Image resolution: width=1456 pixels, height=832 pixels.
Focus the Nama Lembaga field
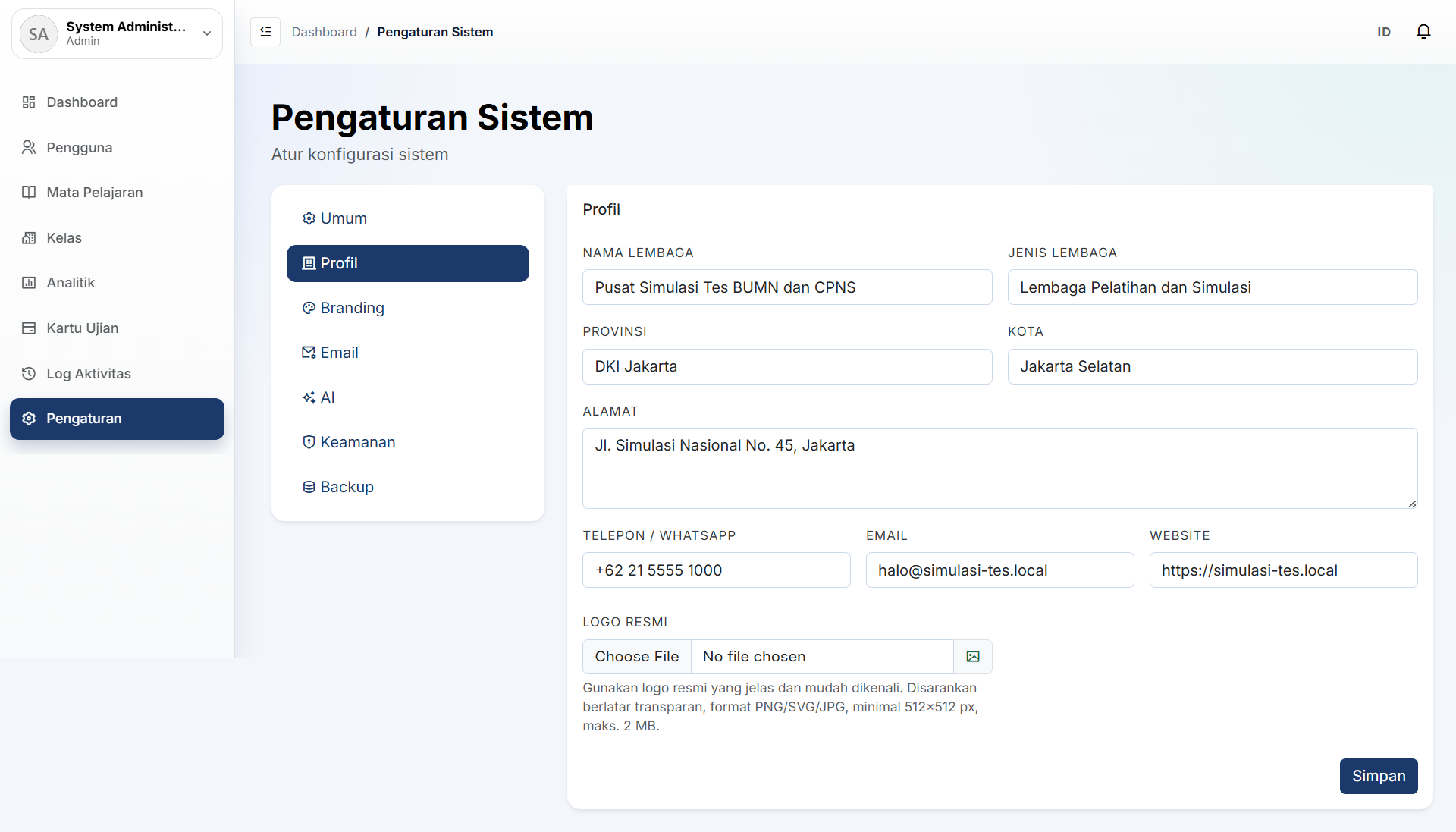pyautogui.click(x=787, y=287)
